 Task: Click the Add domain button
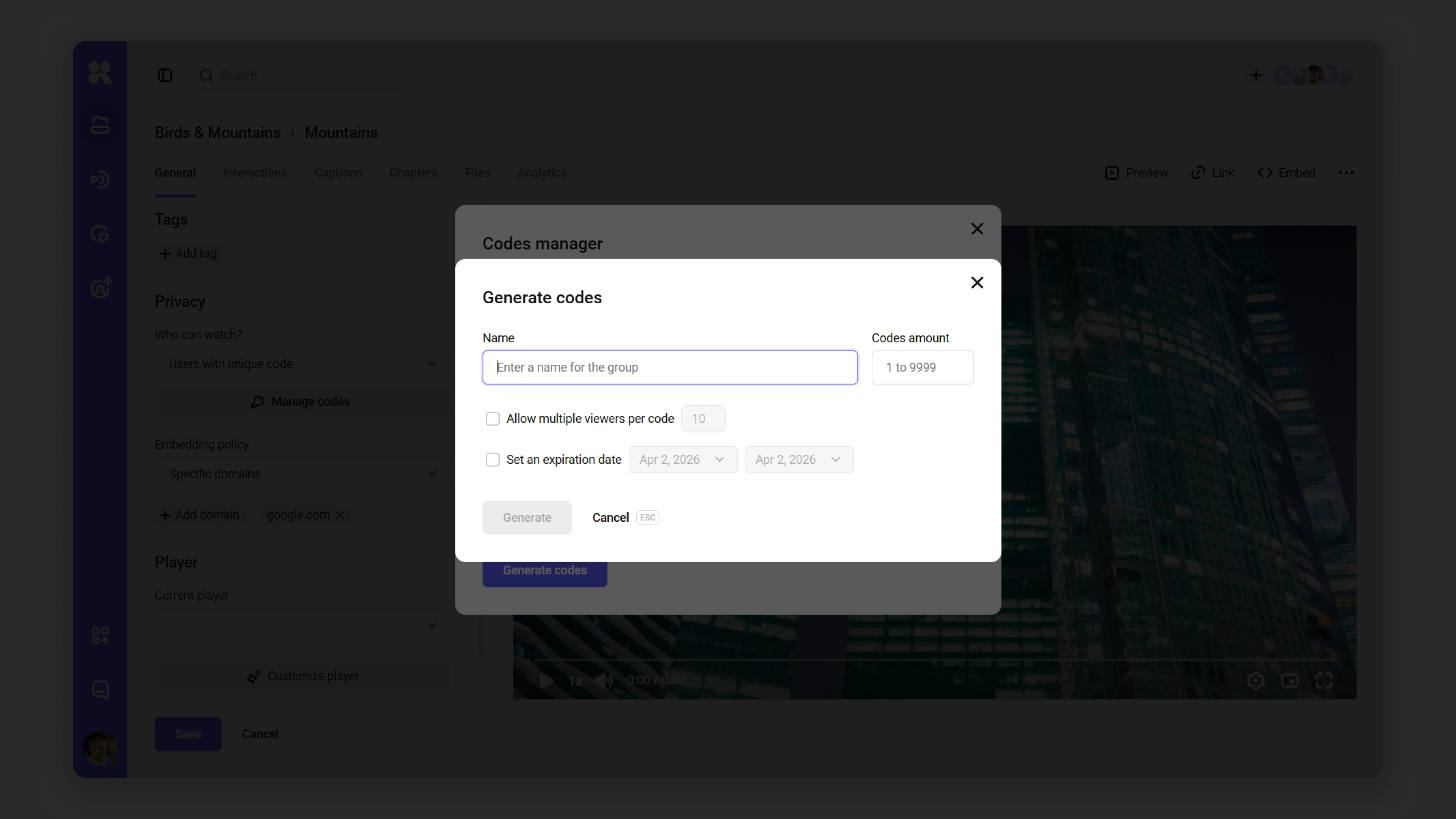(200, 516)
